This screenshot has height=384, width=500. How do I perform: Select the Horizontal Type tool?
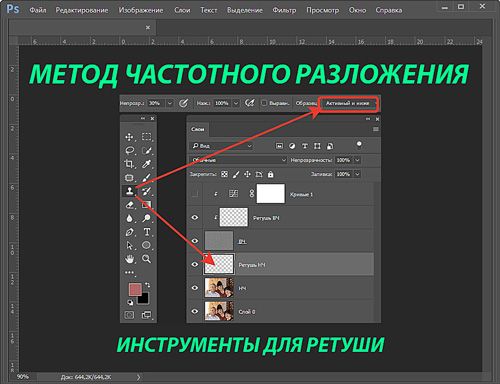coord(147,232)
